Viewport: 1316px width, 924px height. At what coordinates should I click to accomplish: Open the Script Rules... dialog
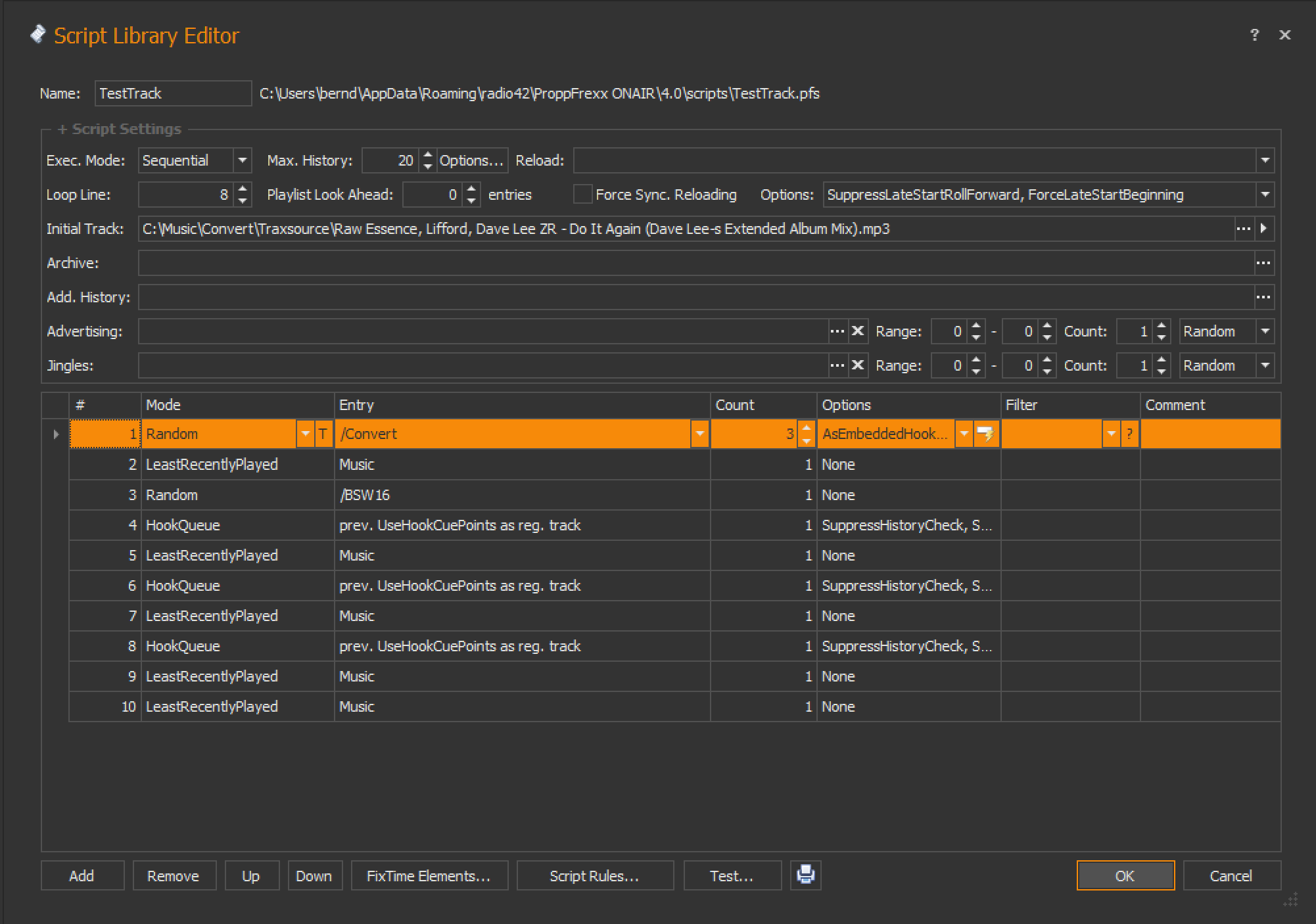[x=594, y=875]
